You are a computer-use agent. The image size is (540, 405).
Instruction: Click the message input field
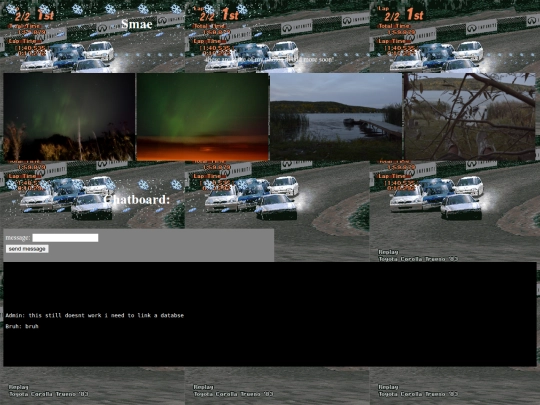coord(65,238)
